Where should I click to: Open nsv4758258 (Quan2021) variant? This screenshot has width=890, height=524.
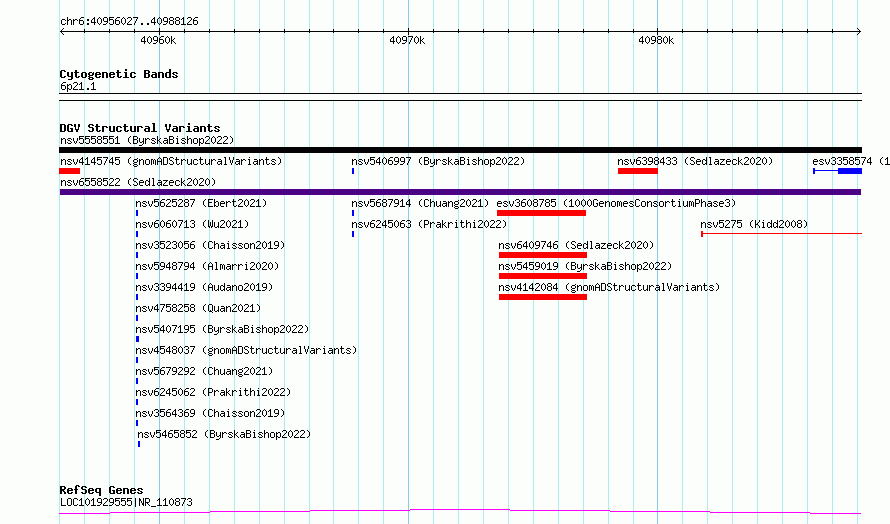point(198,308)
